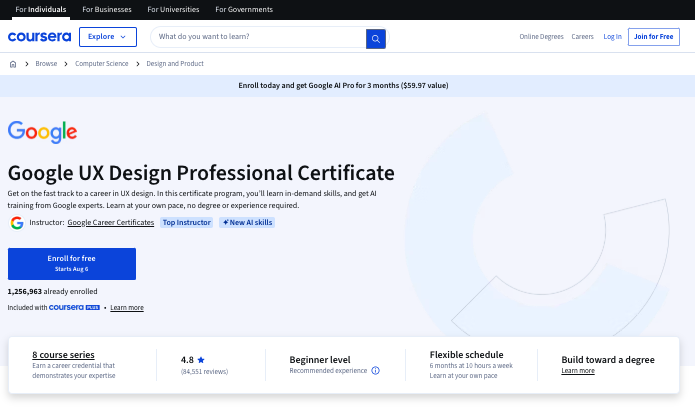Click the info icon beside Recommended experience
695x407 pixels.
point(376,370)
